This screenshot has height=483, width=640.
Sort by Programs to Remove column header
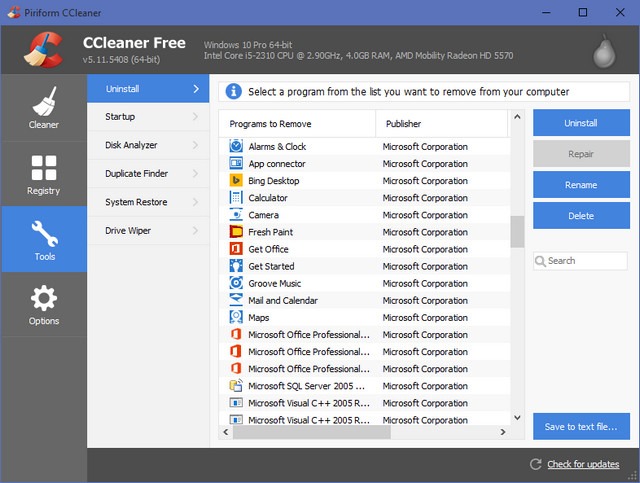coord(297,124)
